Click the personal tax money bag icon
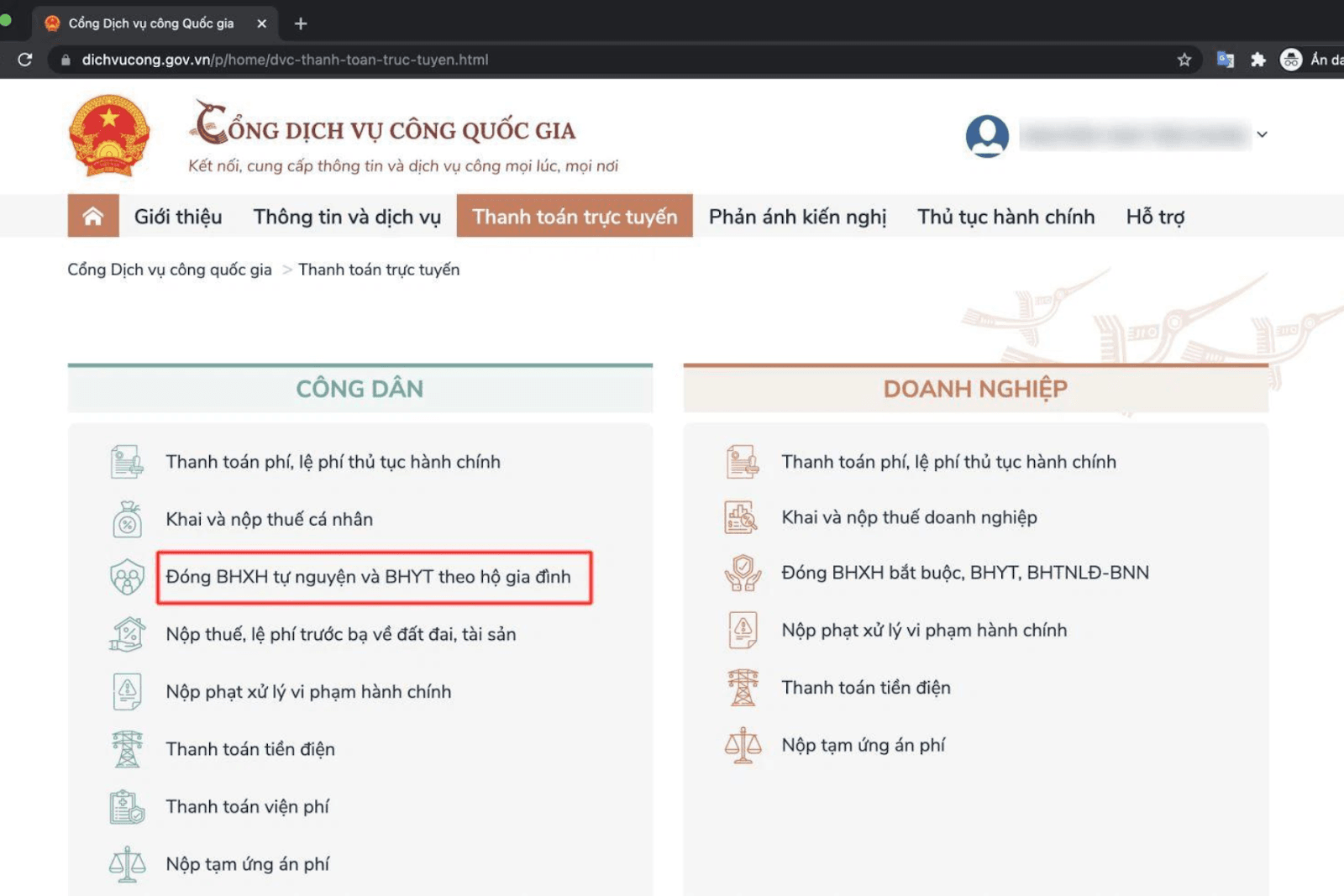The width and height of the screenshot is (1344, 896). coord(127,519)
